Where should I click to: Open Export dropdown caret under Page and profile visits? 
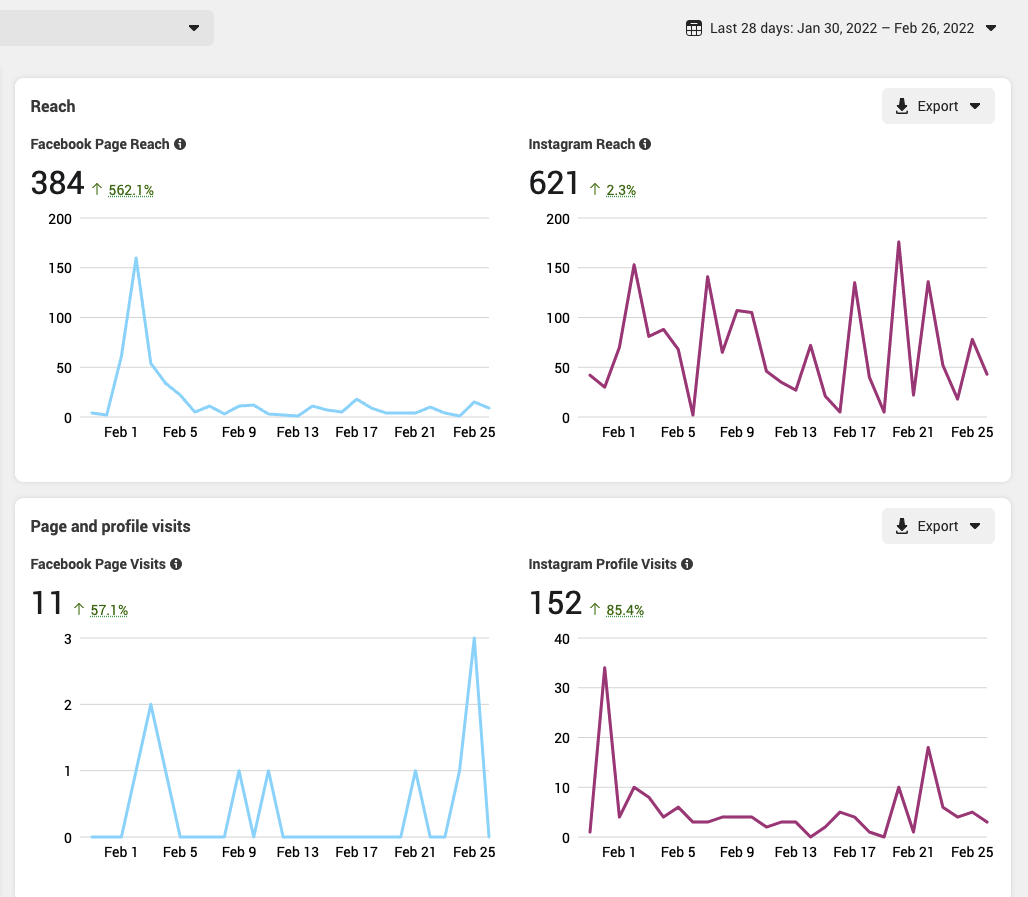pyautogui.click(x=973, y=526)
